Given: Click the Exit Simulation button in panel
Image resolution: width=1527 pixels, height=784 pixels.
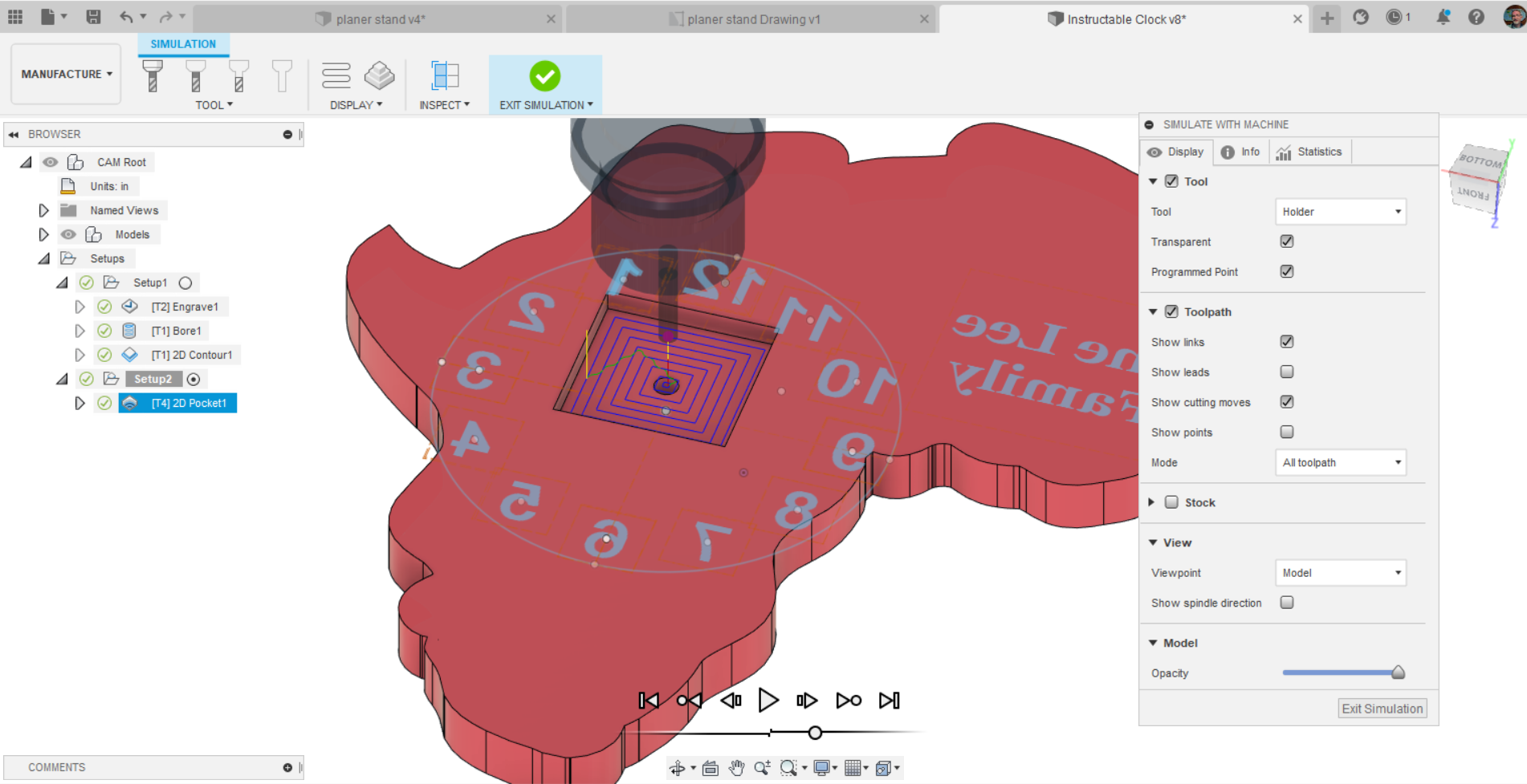Looking at the screenshot, I should (x=1382, y=709).
